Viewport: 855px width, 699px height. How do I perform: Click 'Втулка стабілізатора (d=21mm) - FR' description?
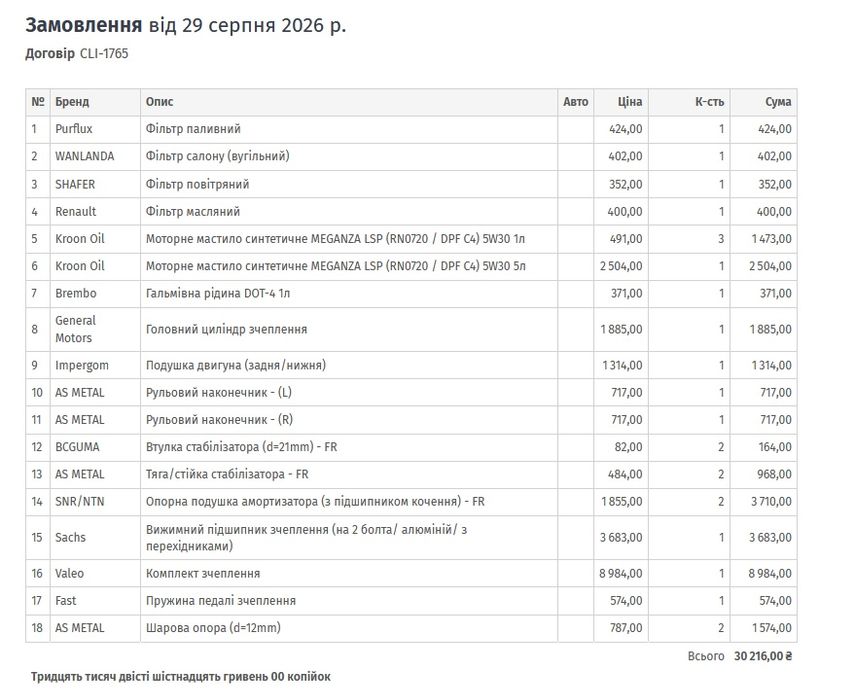(242, 447)
